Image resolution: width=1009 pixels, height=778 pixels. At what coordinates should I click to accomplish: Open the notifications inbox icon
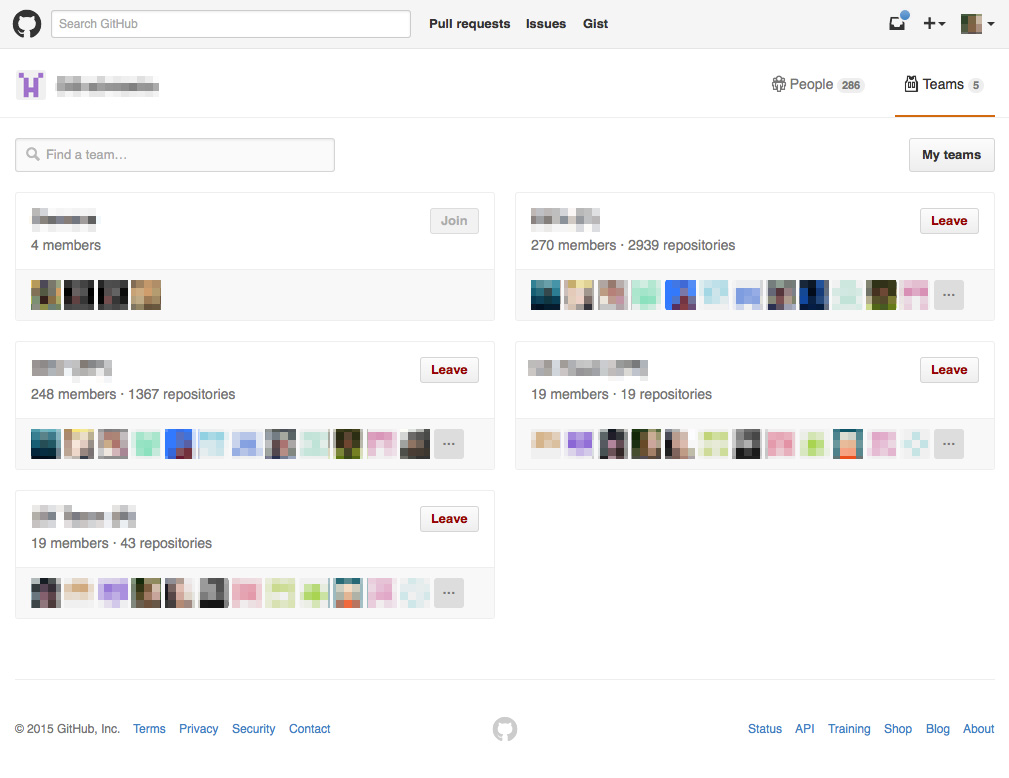pos(897,24)
